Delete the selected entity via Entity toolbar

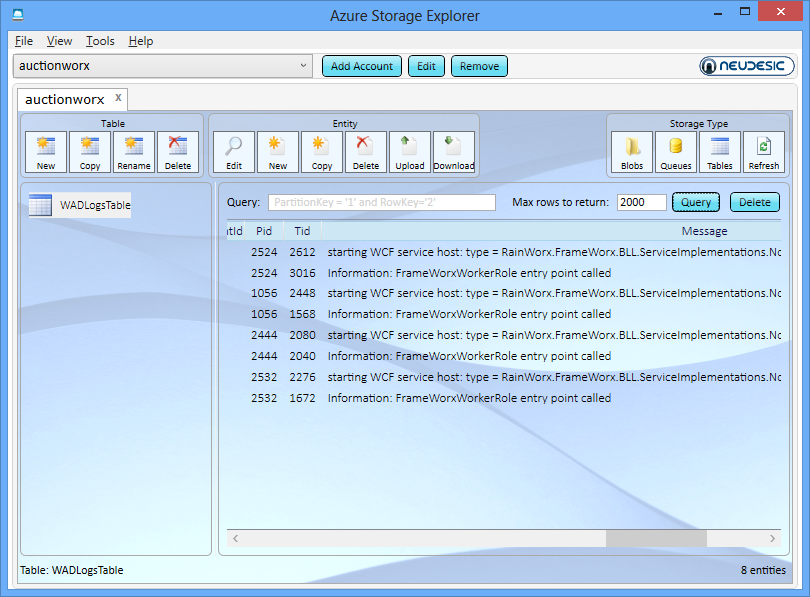[x=366, y=152]
